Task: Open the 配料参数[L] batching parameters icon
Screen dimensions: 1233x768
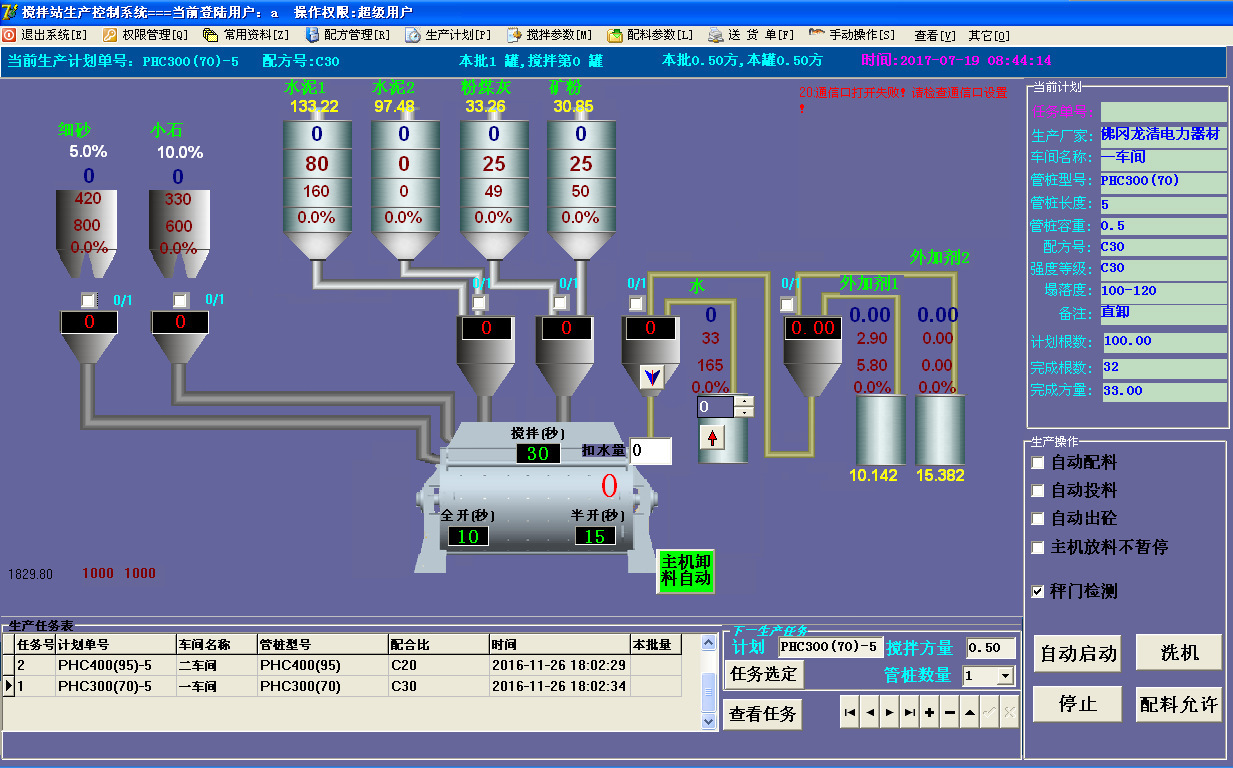Action: click(x=615, y=35)
